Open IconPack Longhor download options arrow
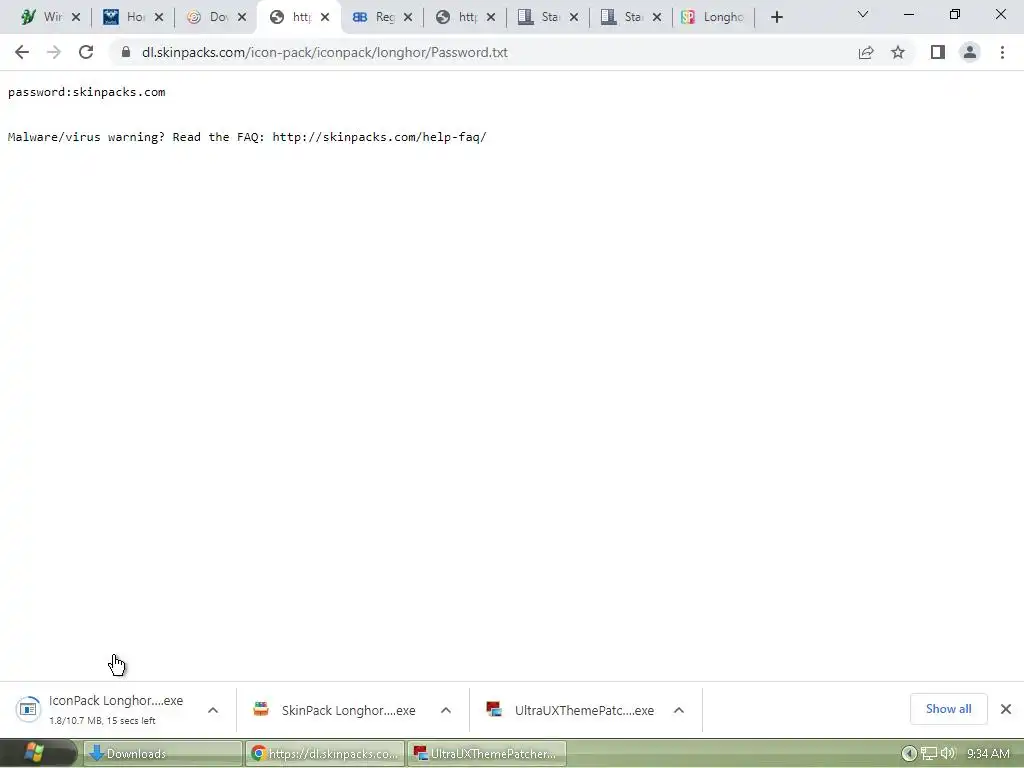 coord(213,710)
